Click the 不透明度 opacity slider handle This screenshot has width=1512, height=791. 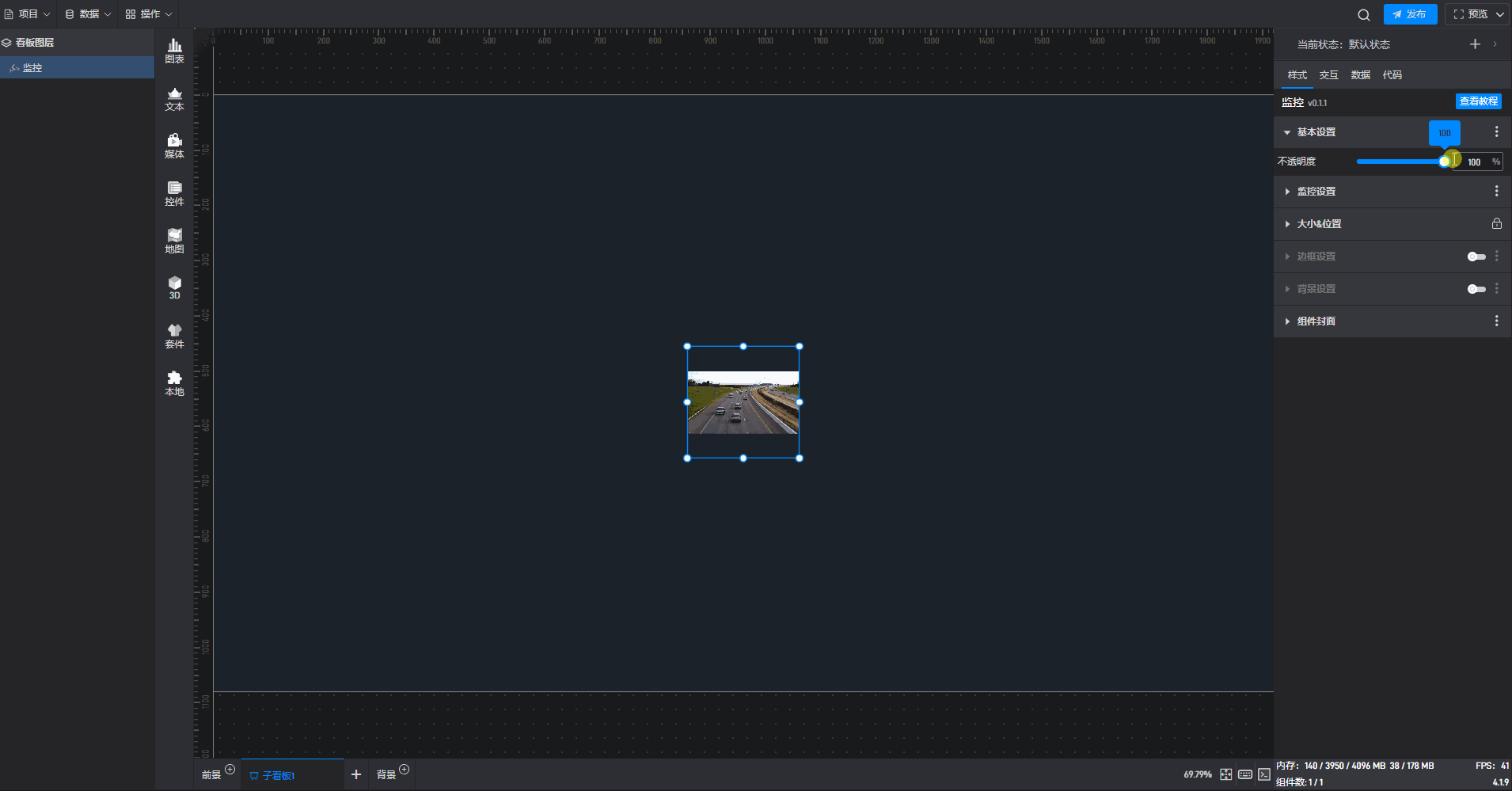coord(1445,162)
